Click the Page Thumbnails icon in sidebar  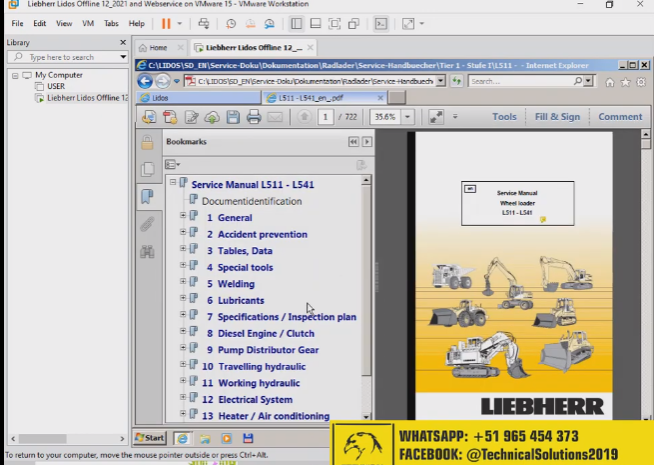coord(147,169)
